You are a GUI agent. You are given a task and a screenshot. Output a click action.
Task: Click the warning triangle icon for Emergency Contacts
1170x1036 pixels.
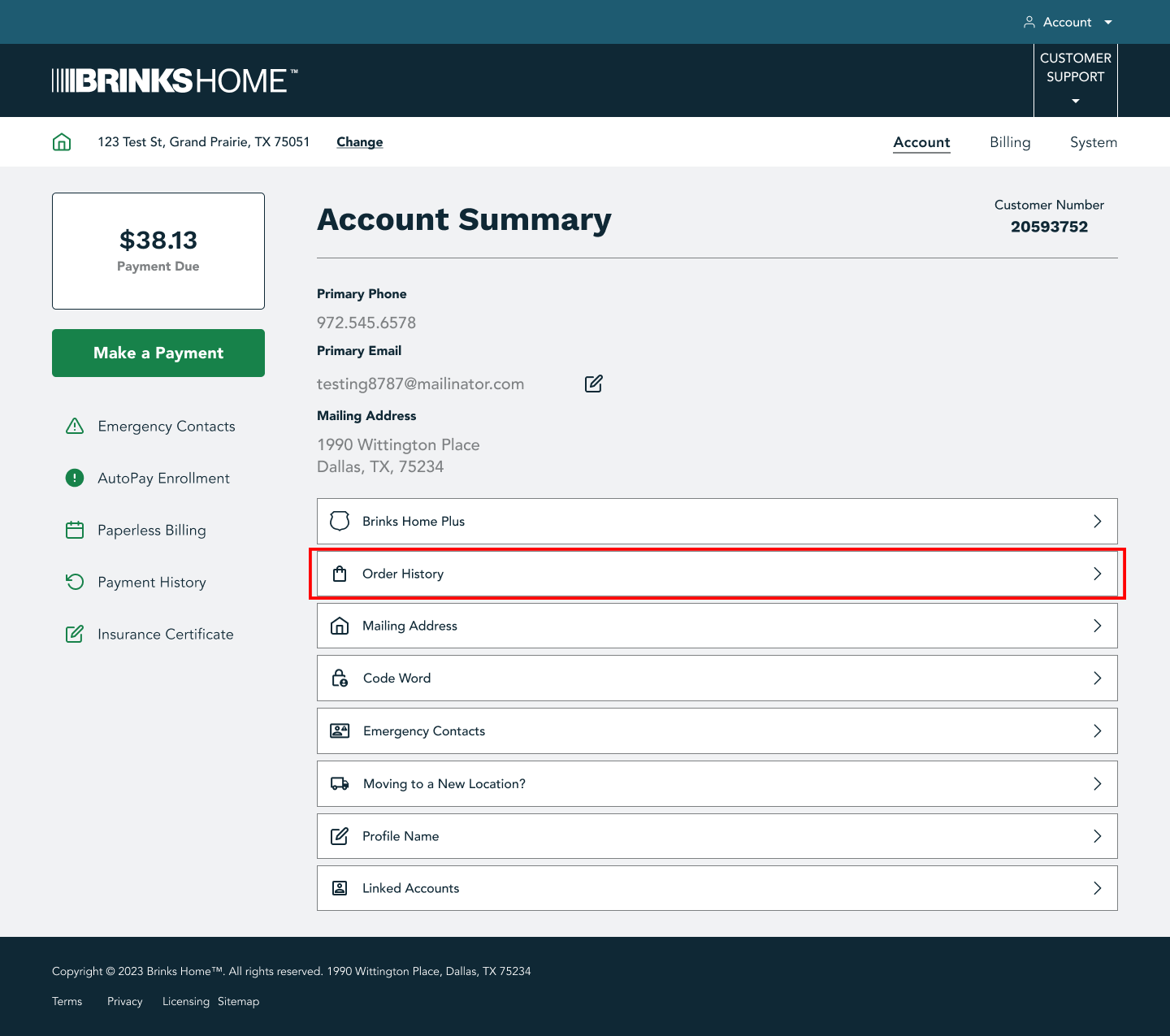(75, 426)
